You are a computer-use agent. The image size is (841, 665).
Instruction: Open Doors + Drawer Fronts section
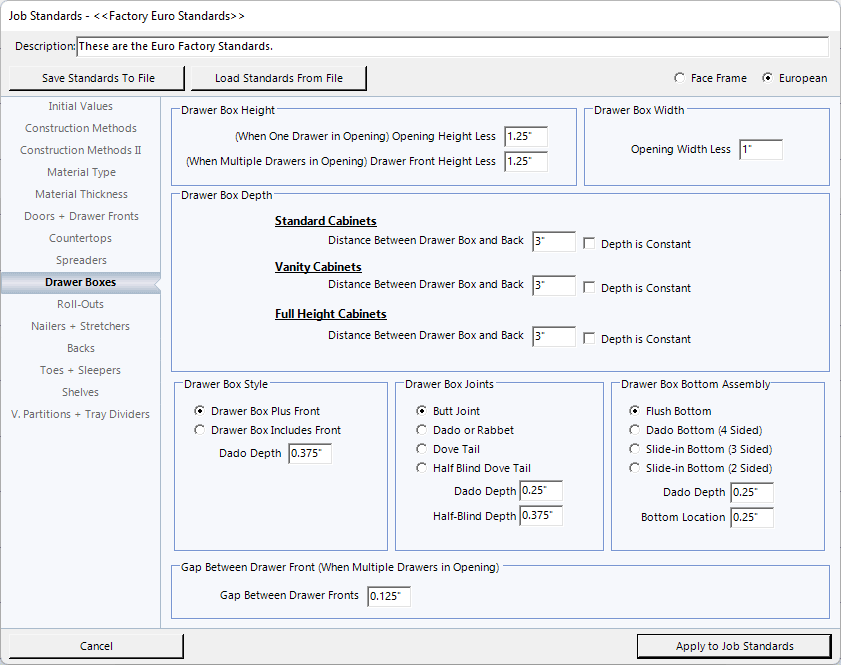(x=81, y=216)
